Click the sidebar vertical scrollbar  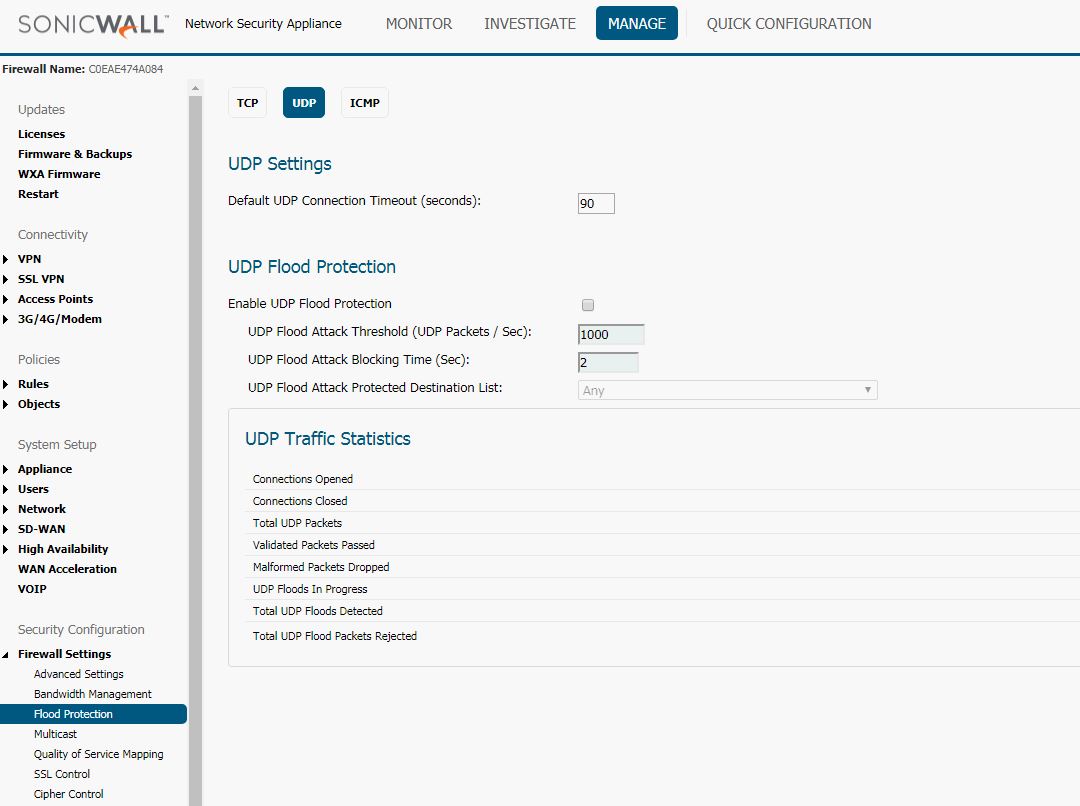(x=195, y=451)
